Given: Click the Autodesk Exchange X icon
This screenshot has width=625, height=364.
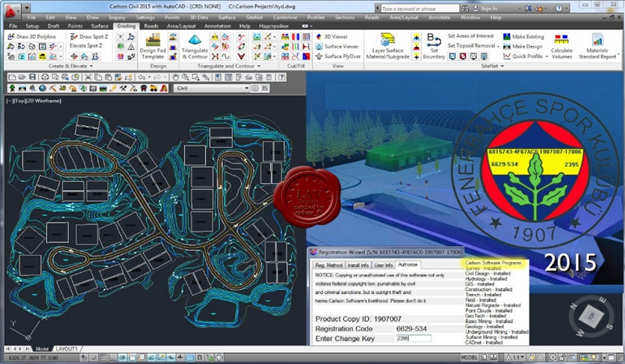Looking at the screenshot, I should [528, 8].
